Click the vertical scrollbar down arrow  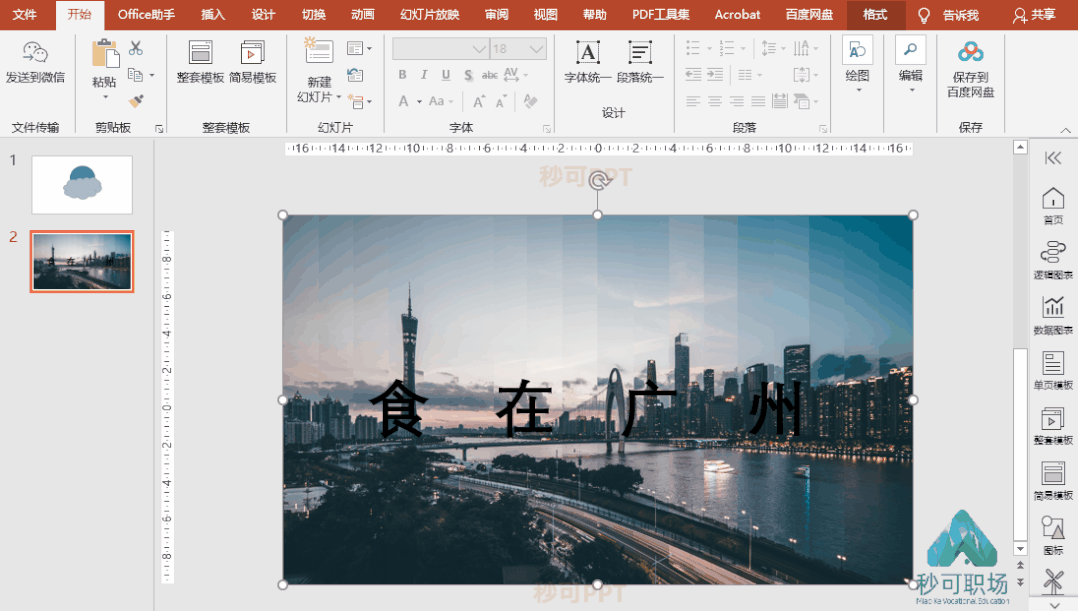pos(1020,549)
